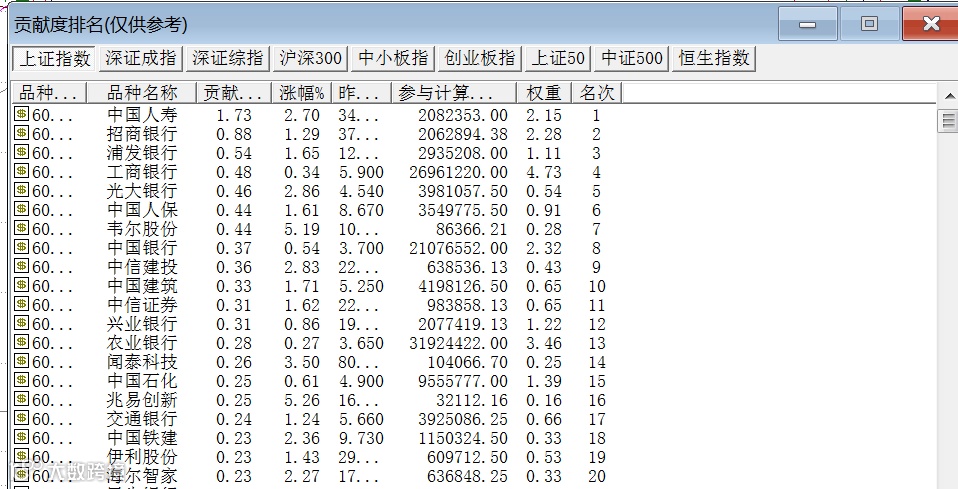Open the 沪深300 tab

pos(310,59)
